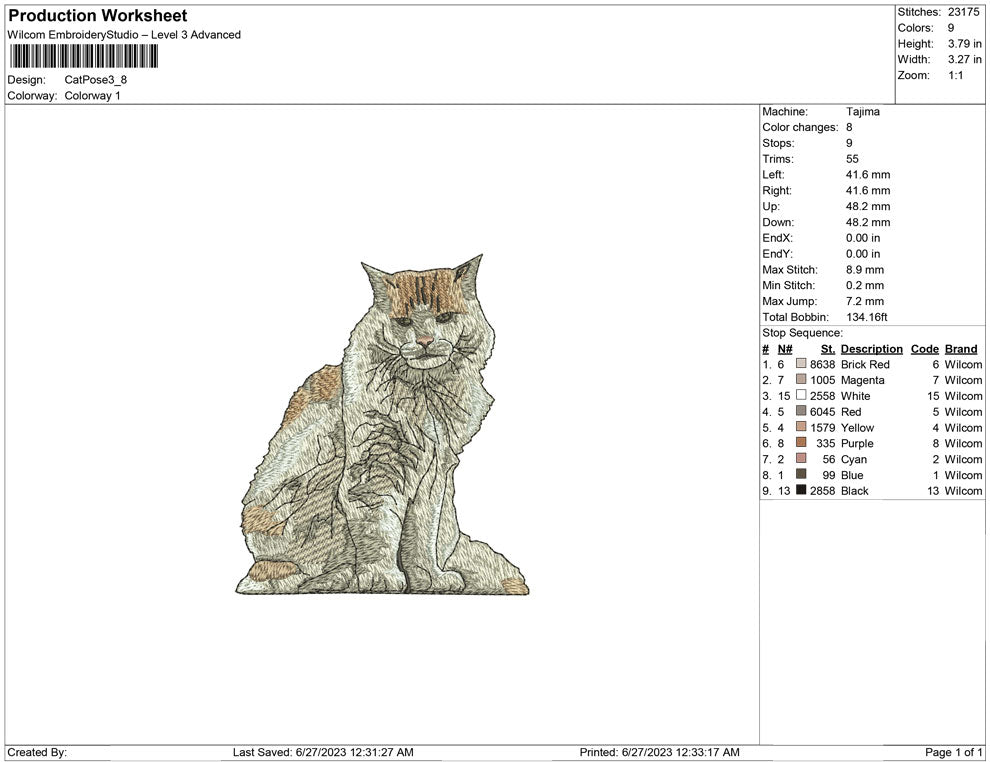Click the cat embroidery design preview
Screen dimensions: 990x762
click(382, 424)
